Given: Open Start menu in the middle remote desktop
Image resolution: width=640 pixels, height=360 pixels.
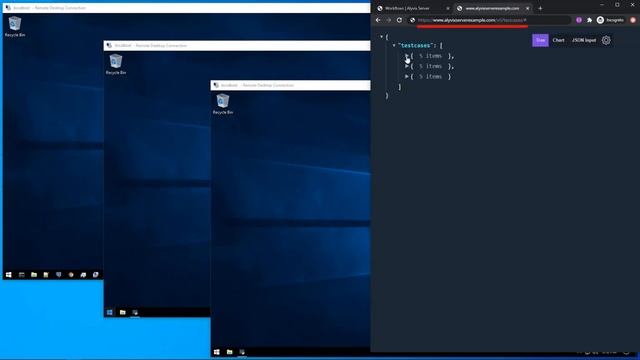Looking at the screenshot, I should [110, 312].
